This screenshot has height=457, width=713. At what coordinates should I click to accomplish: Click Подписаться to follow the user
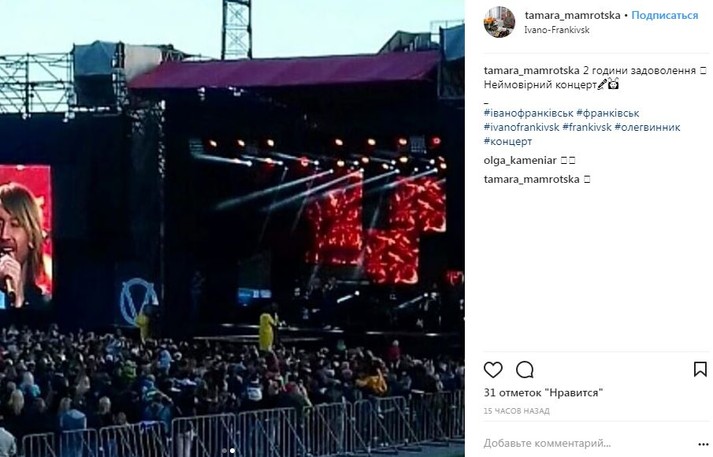[665, 15]
